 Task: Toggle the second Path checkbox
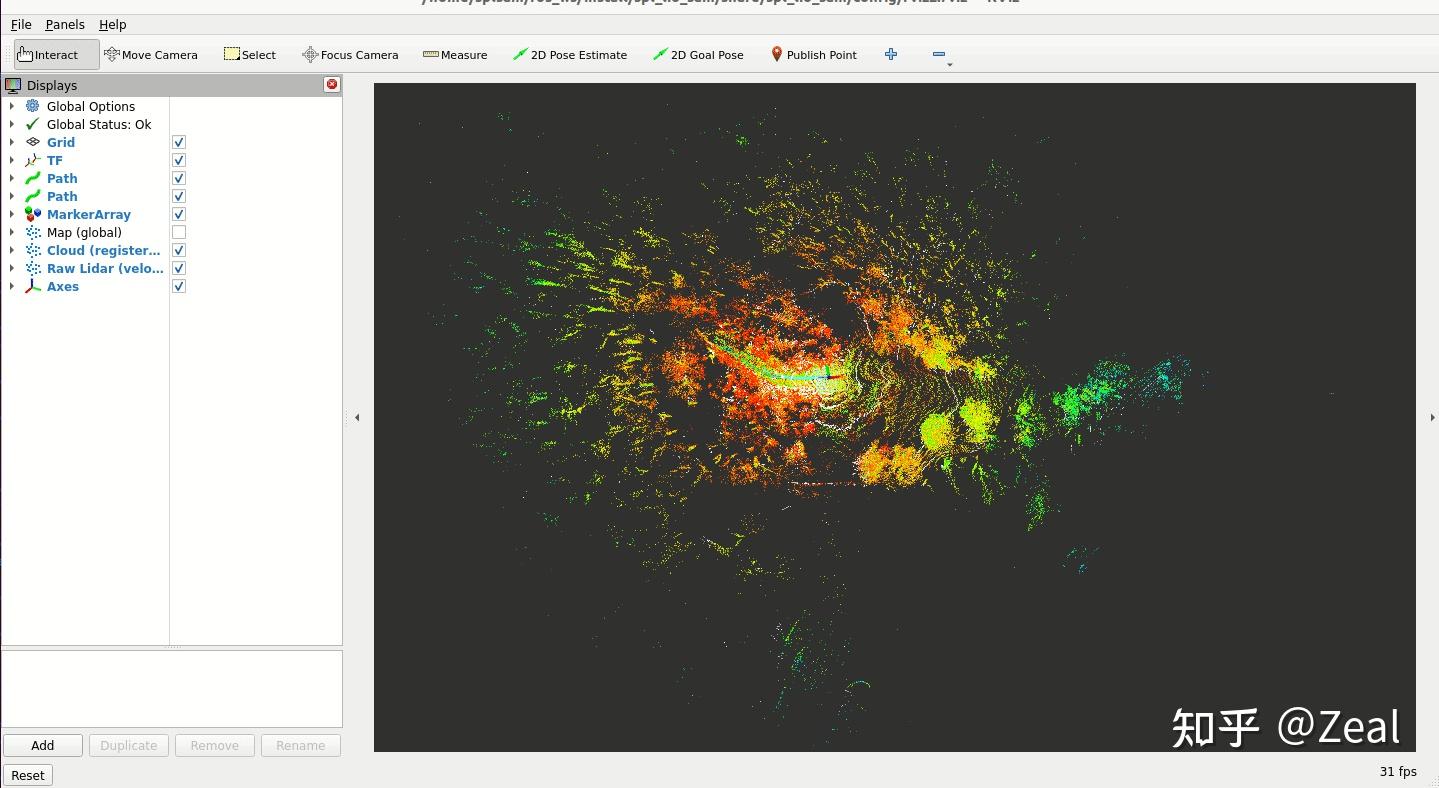(179, 196)
